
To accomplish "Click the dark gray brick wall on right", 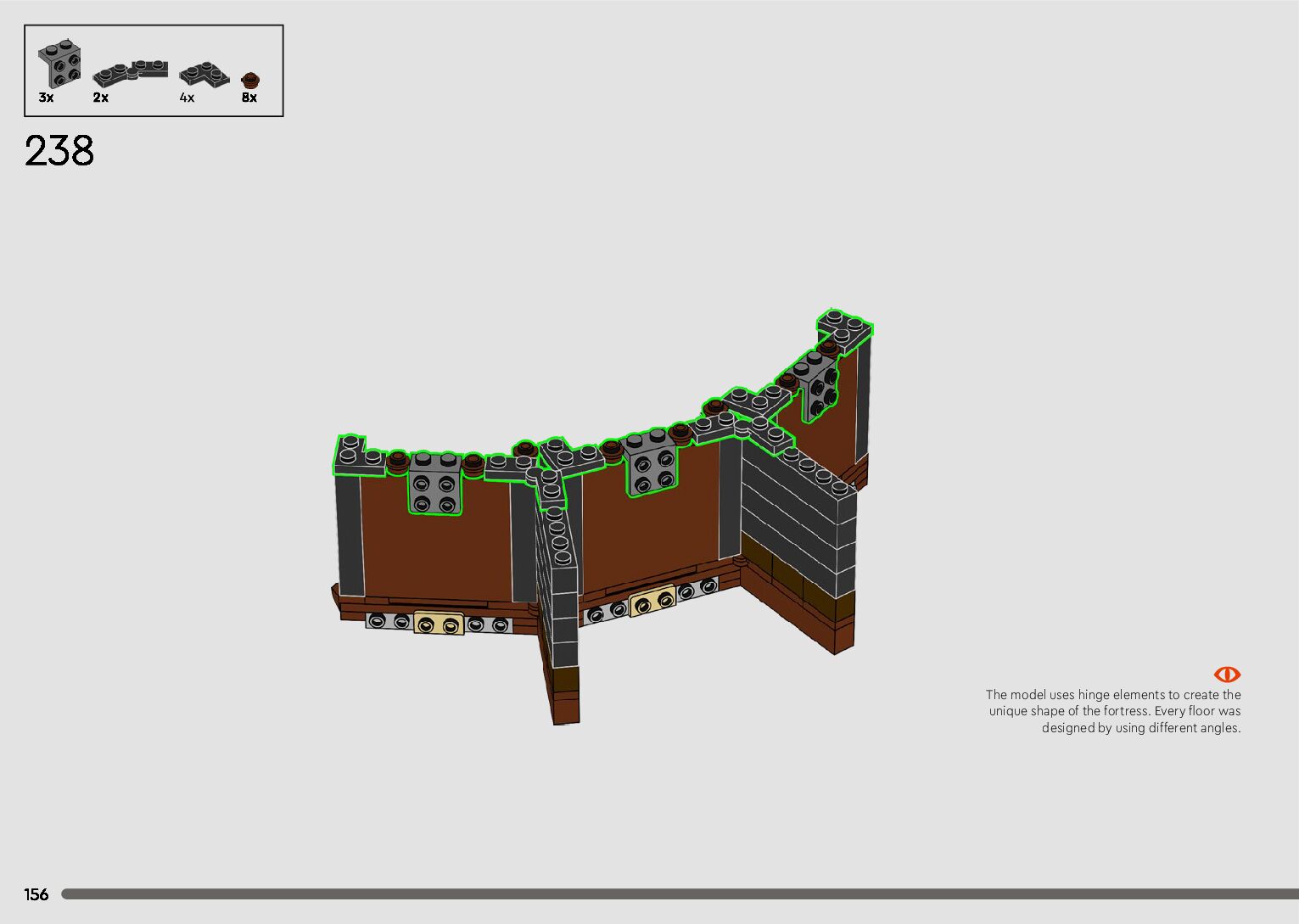I will pos(798,518).
